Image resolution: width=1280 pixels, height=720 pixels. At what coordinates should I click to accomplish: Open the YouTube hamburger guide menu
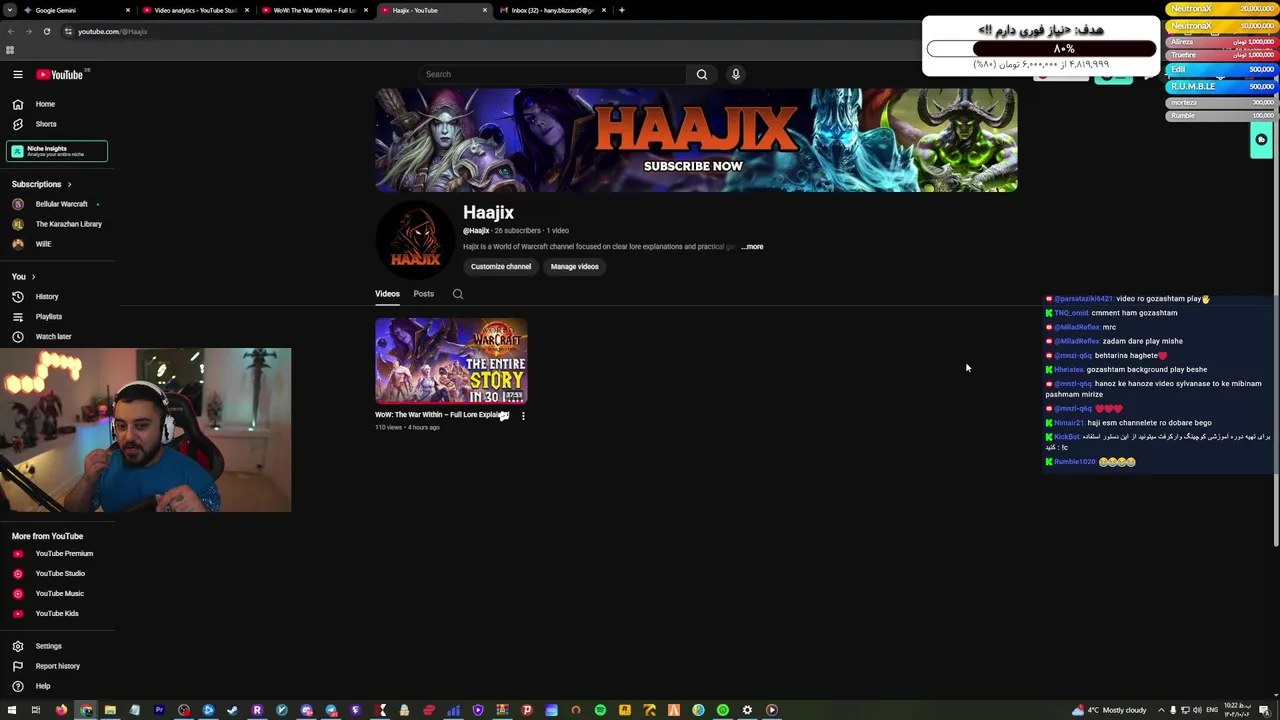[x=17, y=74]
